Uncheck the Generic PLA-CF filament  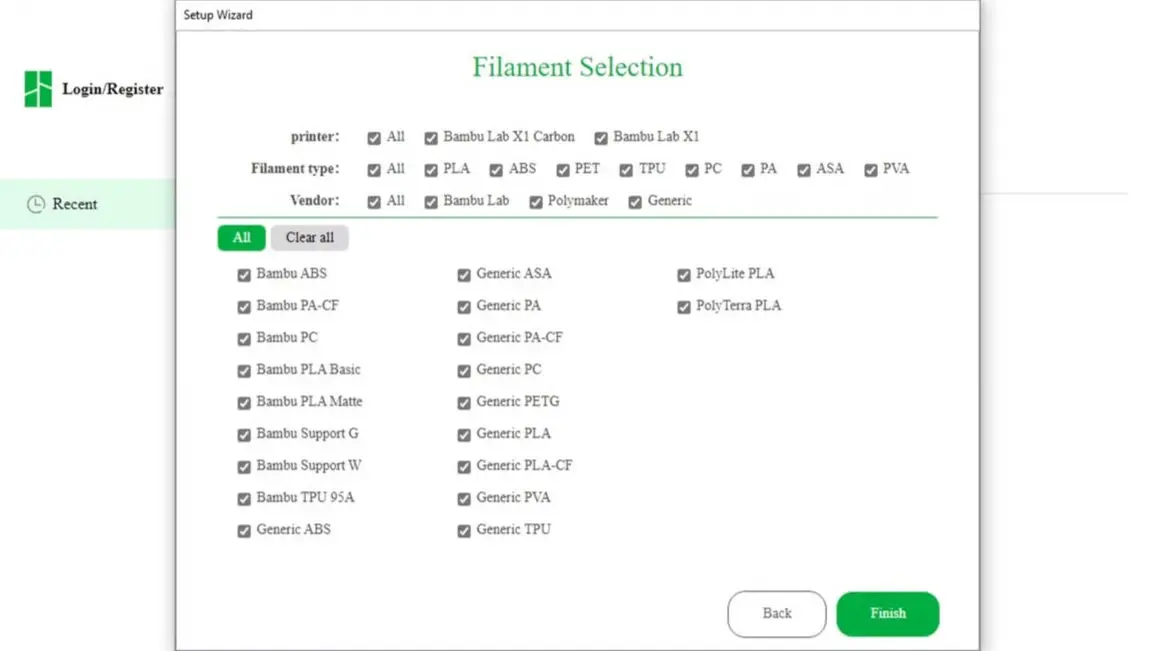coord(464,467)
